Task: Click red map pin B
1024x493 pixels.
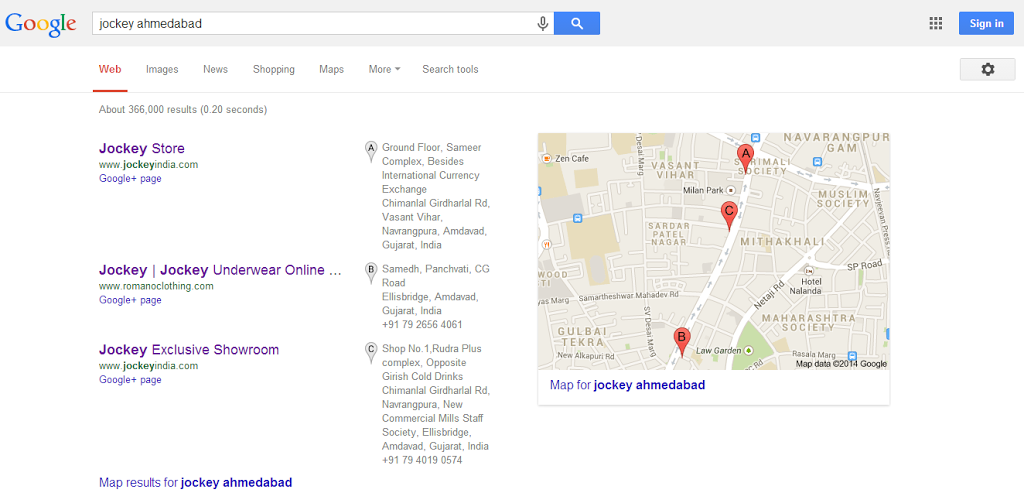Action: tap(682, 339)
